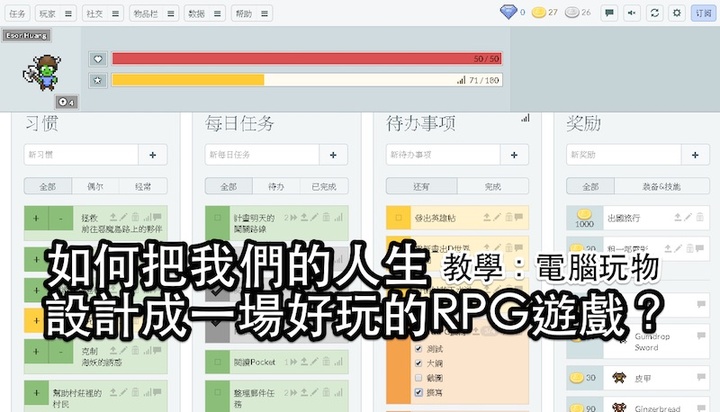Switch to the 已完成 dailies tab
Screen dimensions: 720x412
(324, 186)
